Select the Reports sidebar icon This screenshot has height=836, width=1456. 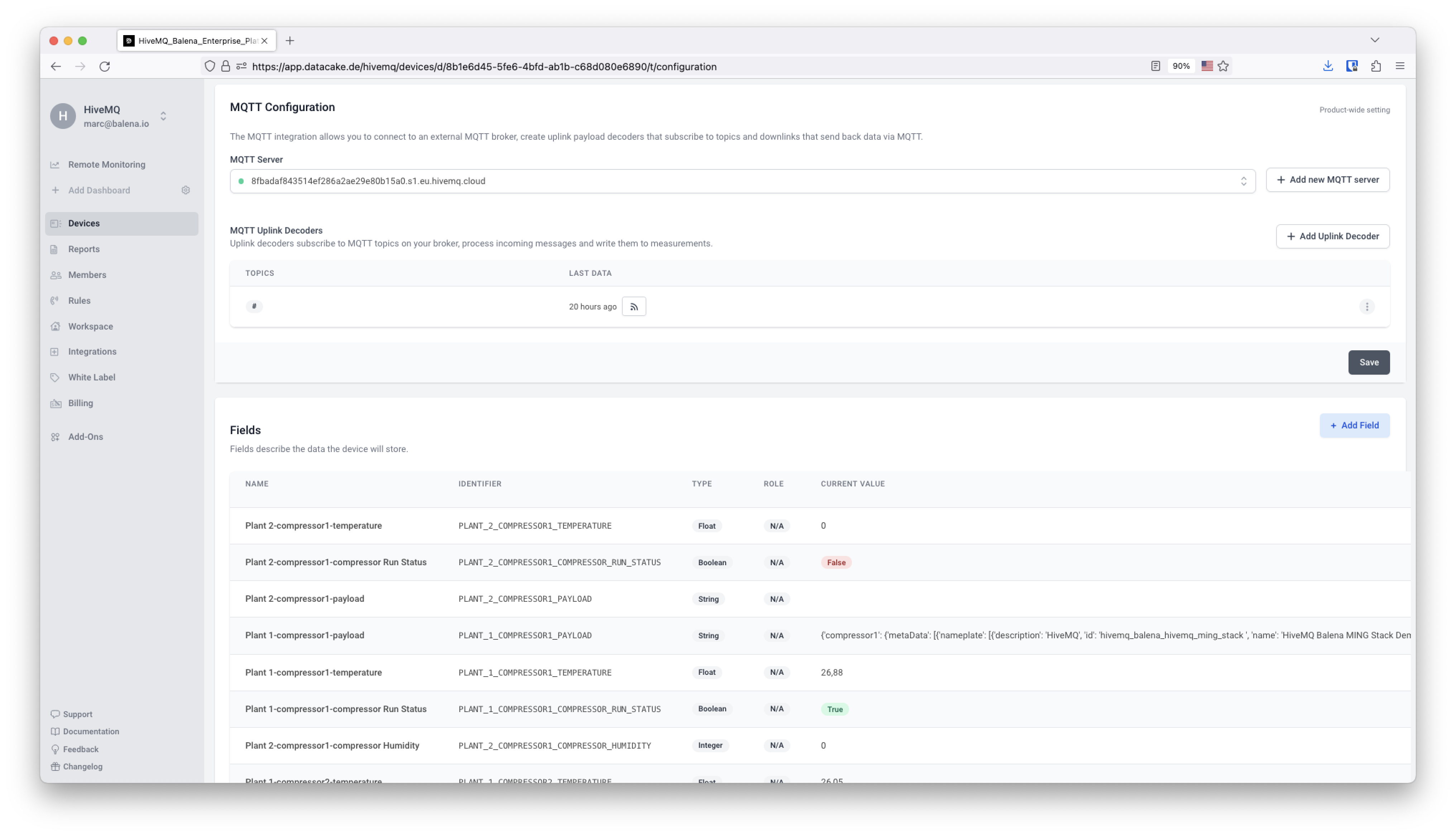55,249
